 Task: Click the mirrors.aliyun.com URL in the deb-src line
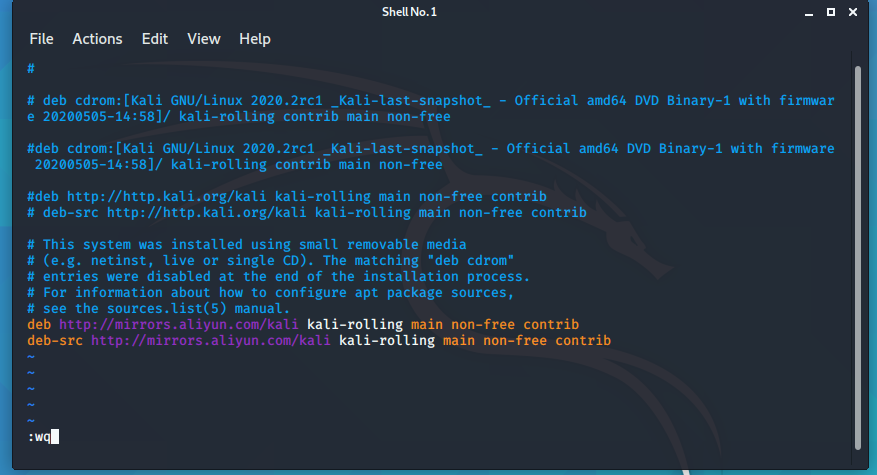coord(211,340)
